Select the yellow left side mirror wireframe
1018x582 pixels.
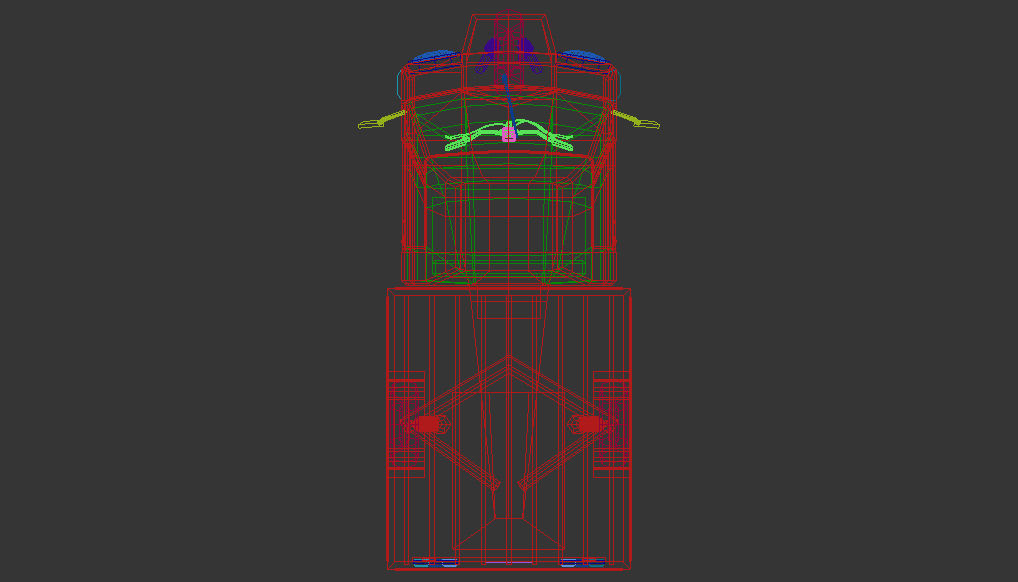click(x=382, y=120)
